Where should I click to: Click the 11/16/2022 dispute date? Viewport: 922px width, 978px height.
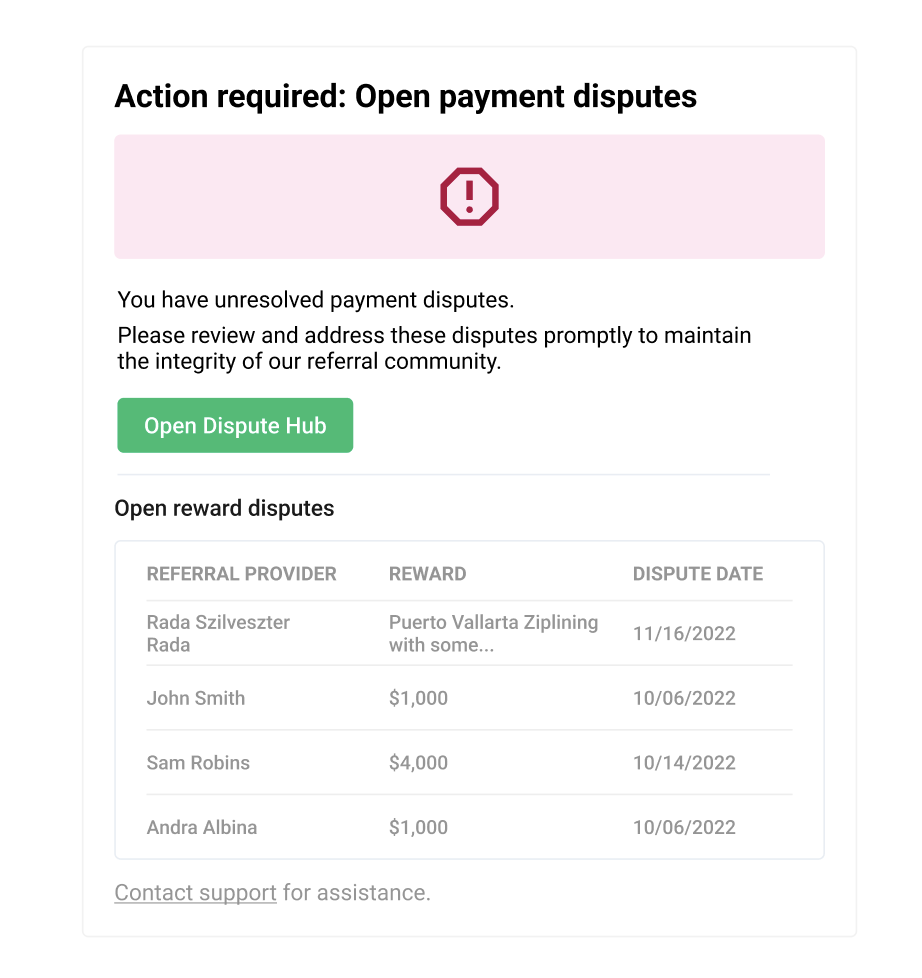684,634
